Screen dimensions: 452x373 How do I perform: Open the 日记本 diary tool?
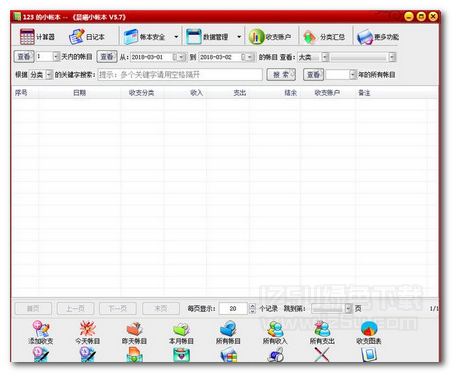point(87,37)
